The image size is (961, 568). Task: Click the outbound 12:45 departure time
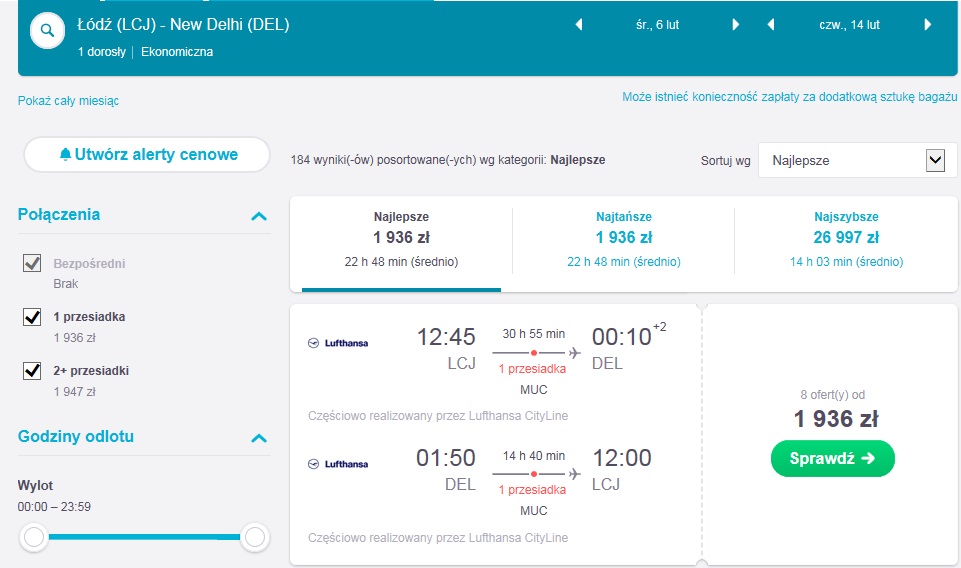point(446,337)
